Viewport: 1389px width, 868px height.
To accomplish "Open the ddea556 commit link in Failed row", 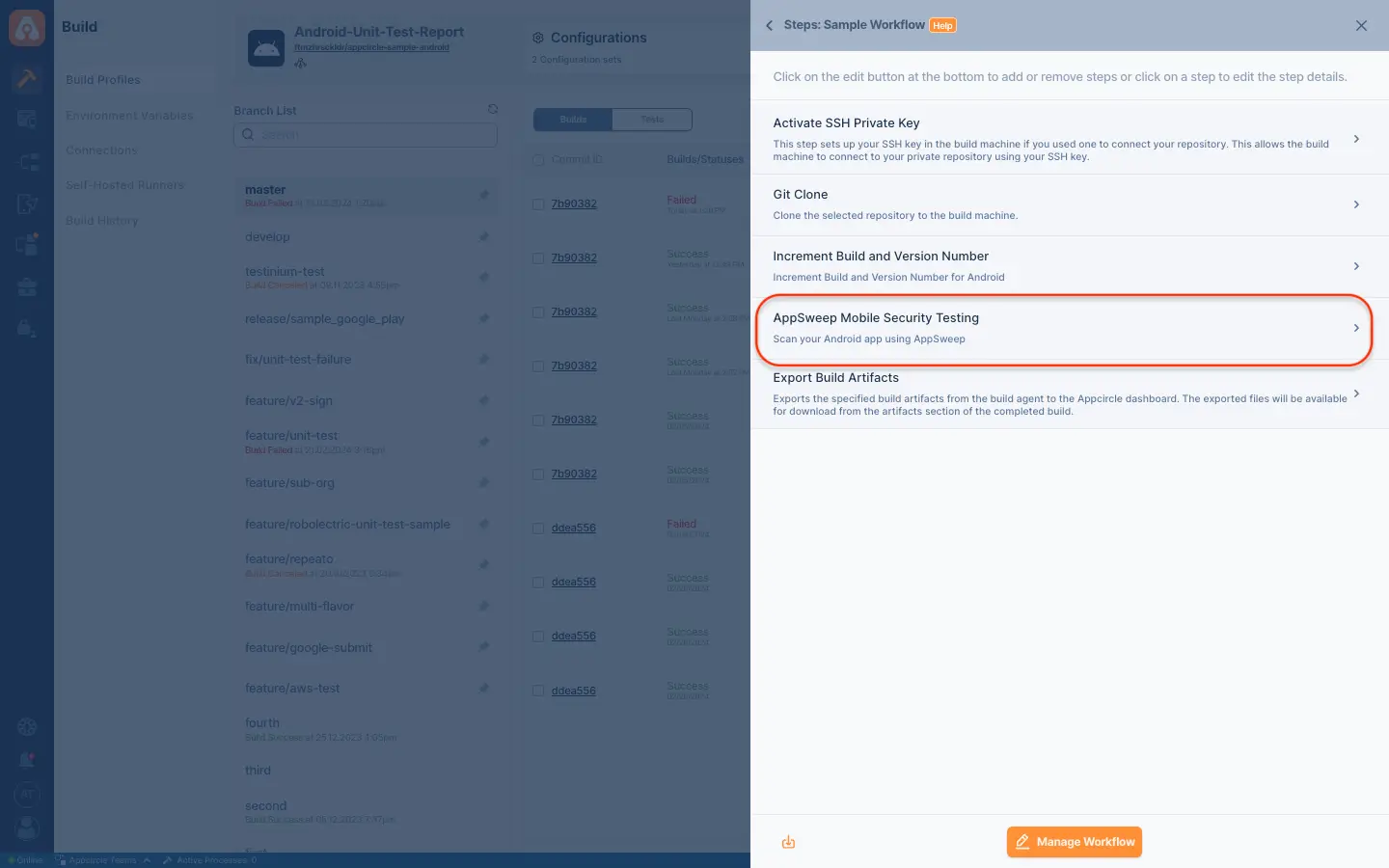I will click(x=574, y=529).
